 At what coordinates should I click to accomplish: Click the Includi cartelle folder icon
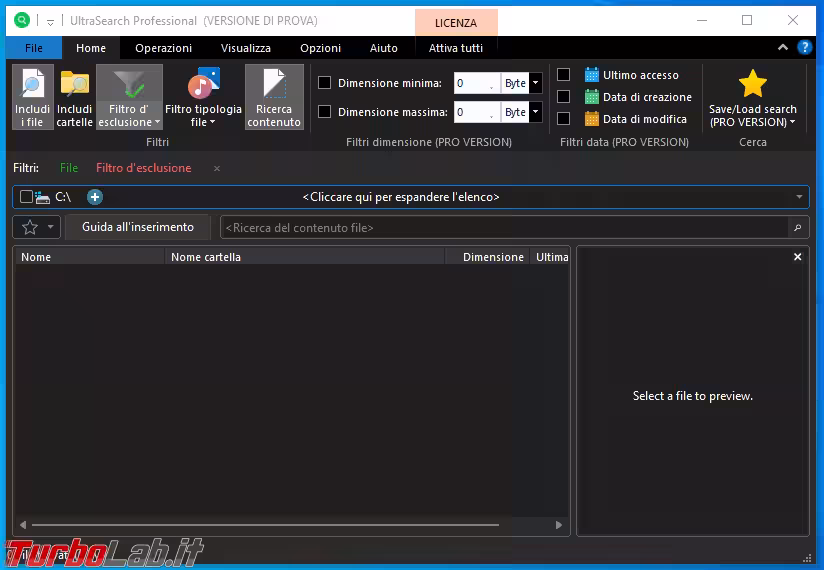75,84
